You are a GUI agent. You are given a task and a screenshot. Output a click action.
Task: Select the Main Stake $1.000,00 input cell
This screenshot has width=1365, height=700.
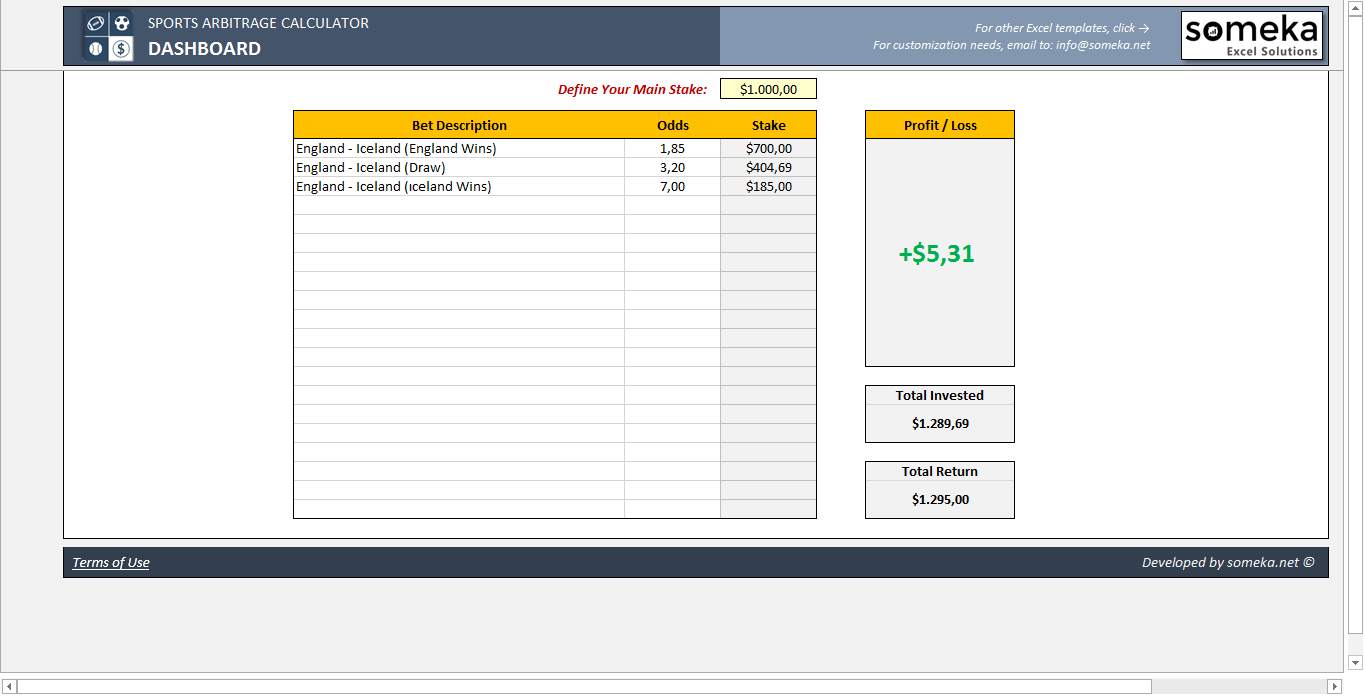tap(768, 89)
